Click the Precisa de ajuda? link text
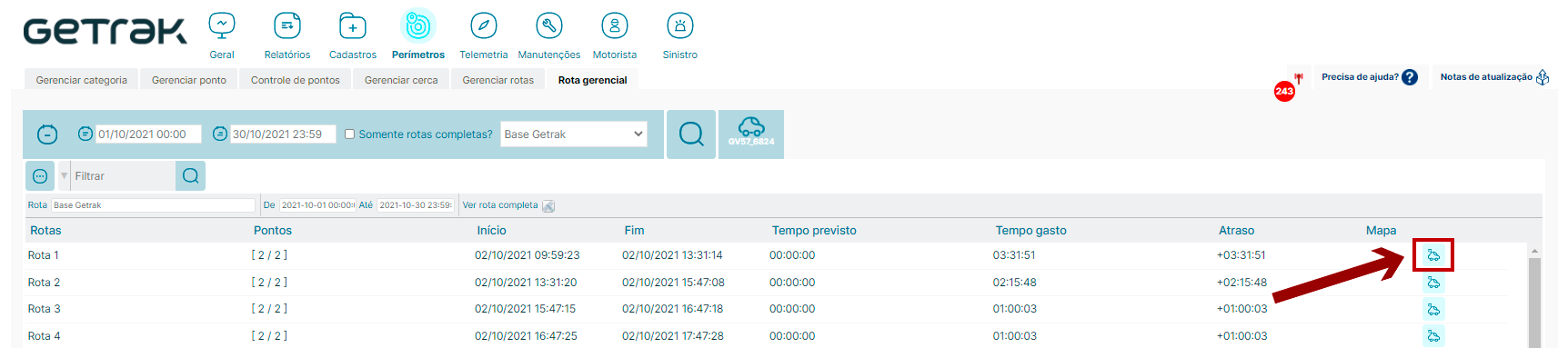 click(1360, 77)
